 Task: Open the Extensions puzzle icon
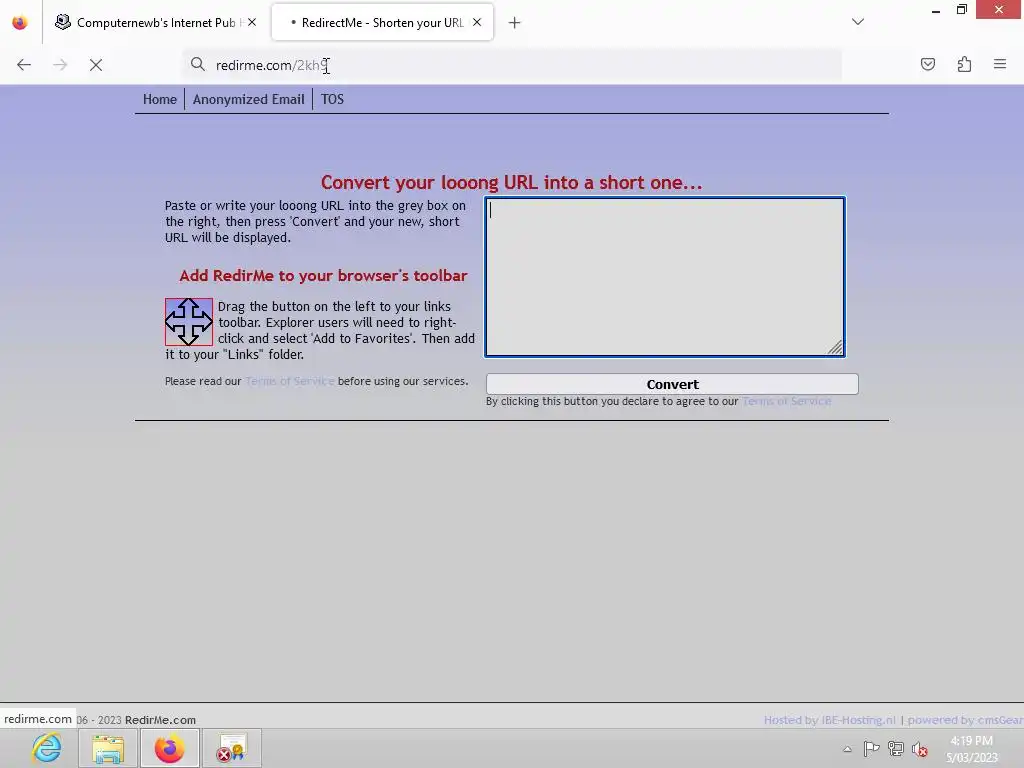coord(964,64)
